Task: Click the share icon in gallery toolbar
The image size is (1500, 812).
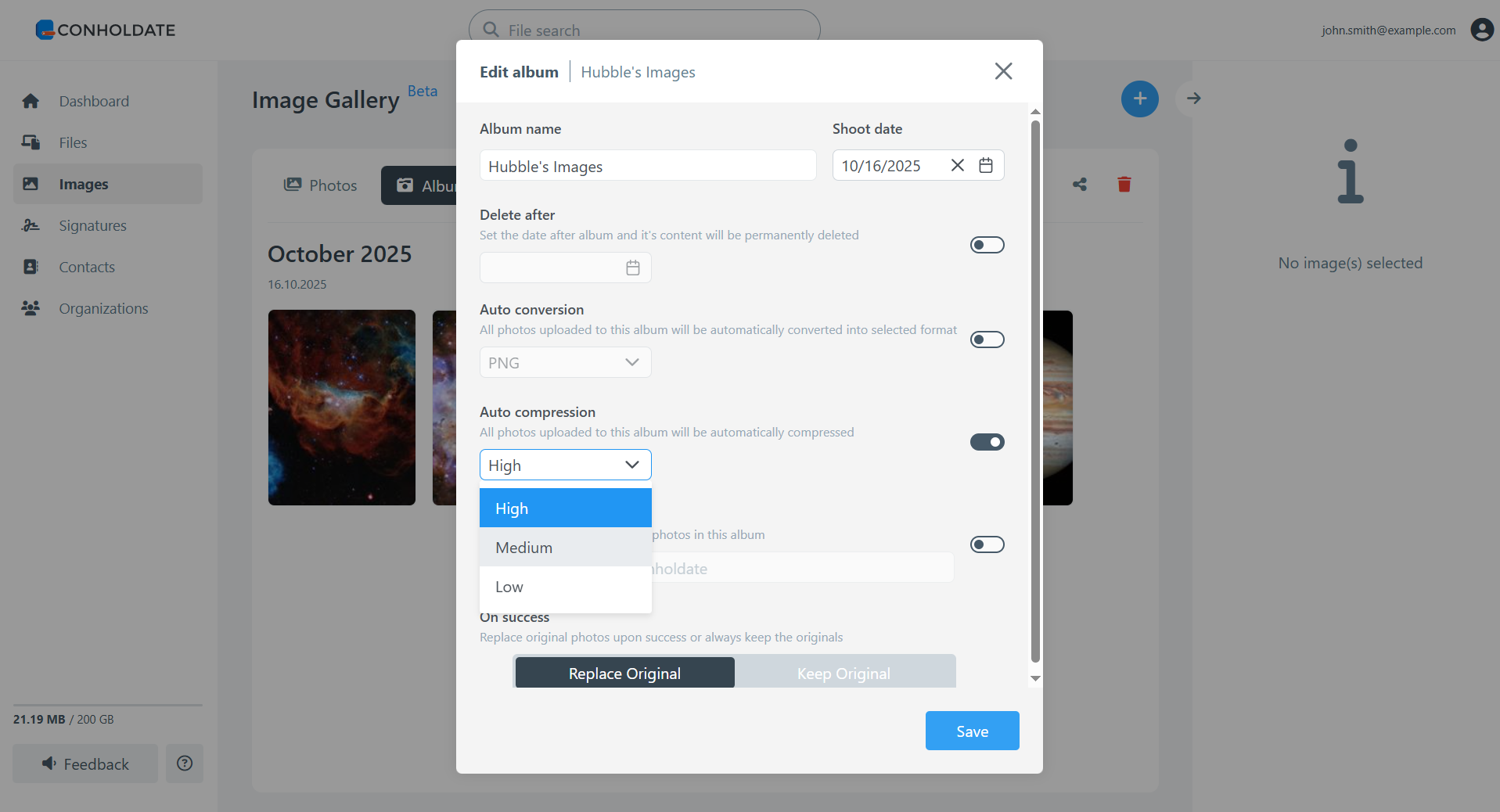Action: pyautogui.click(x=1080, y=185)
